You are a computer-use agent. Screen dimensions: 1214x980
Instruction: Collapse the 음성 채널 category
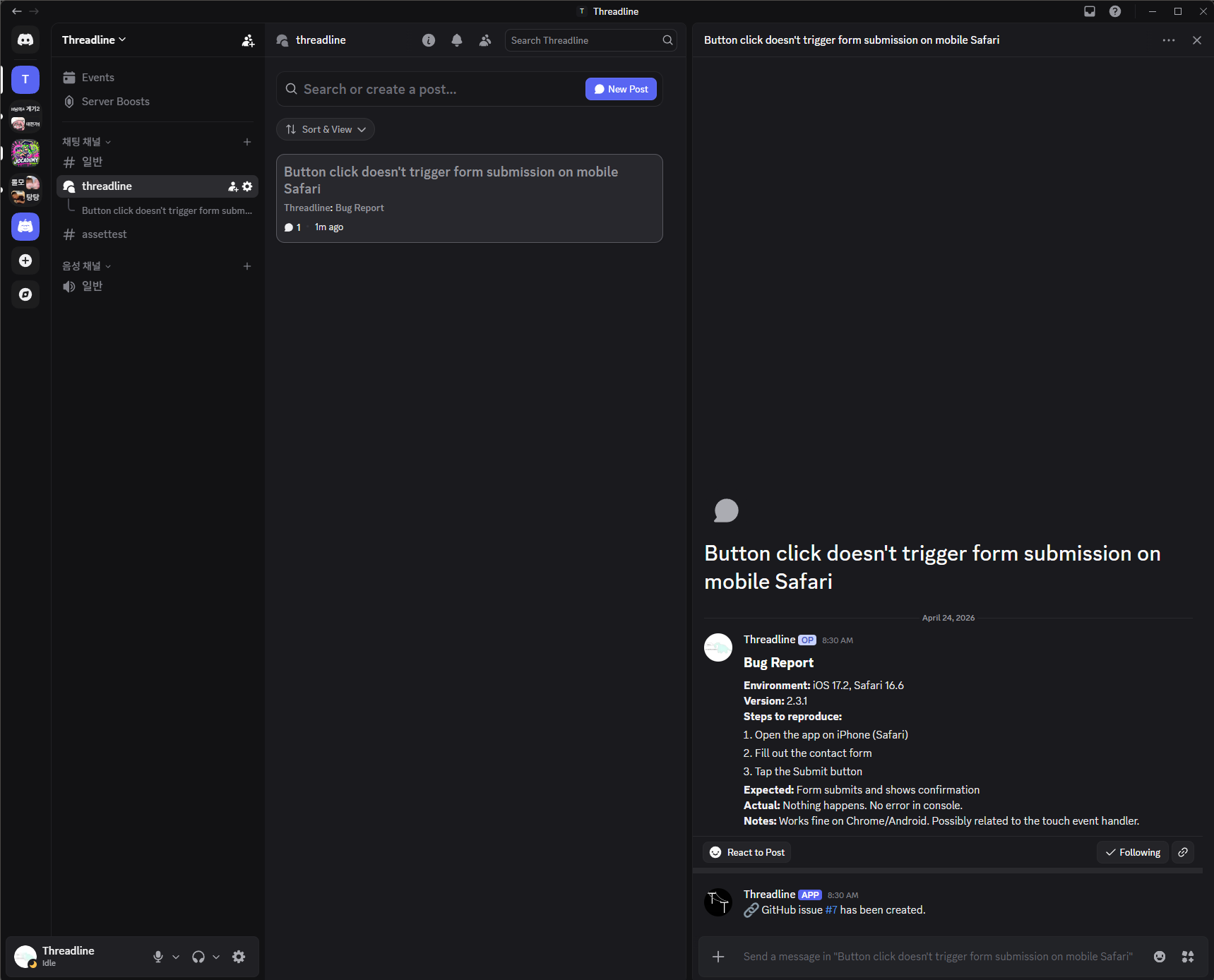(87, 266)
